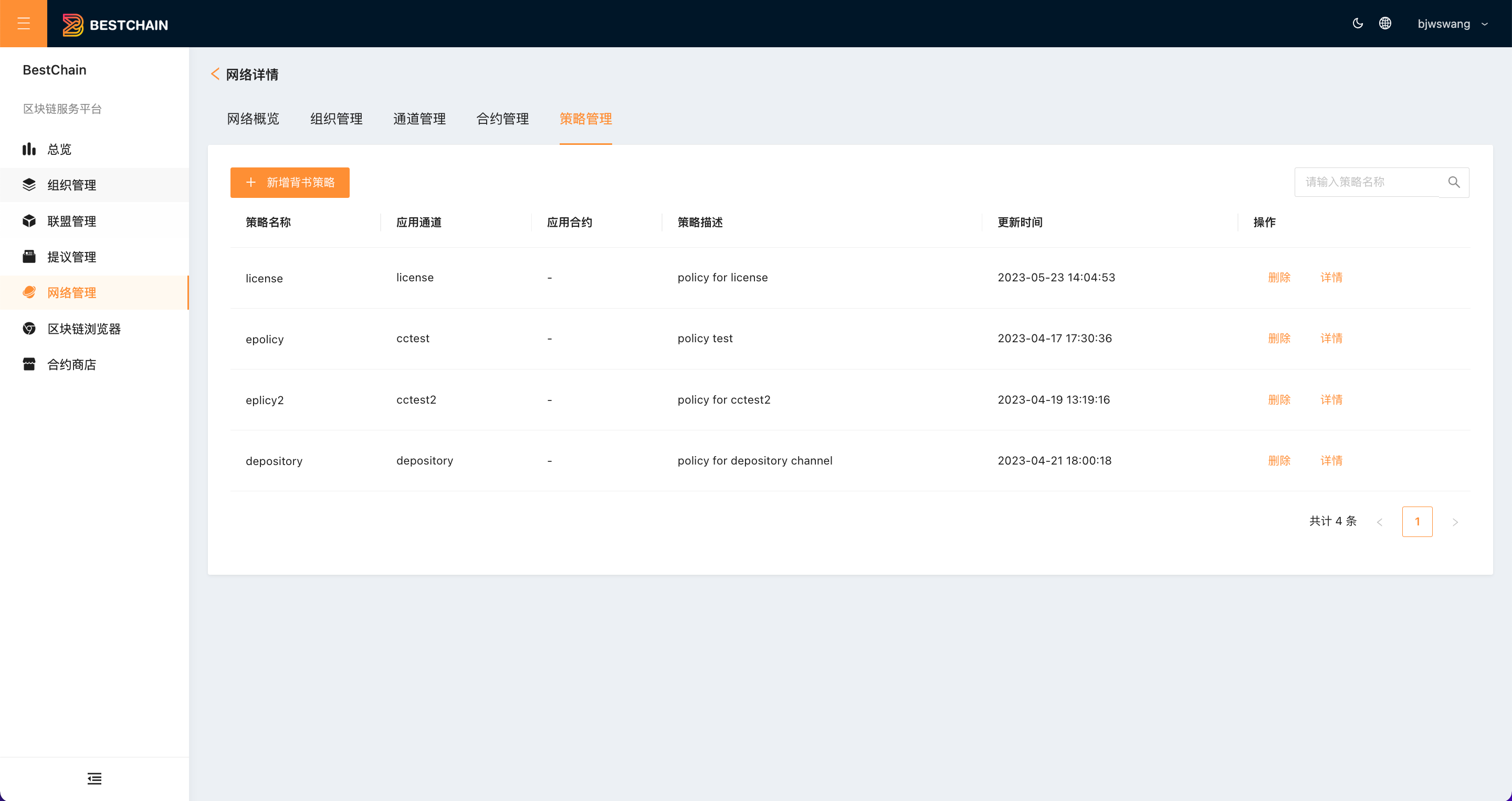Click the 提议管理 folder icon
Viewport: 1512px width, 801px height.
pyautogui.click(x=29, y=257)
